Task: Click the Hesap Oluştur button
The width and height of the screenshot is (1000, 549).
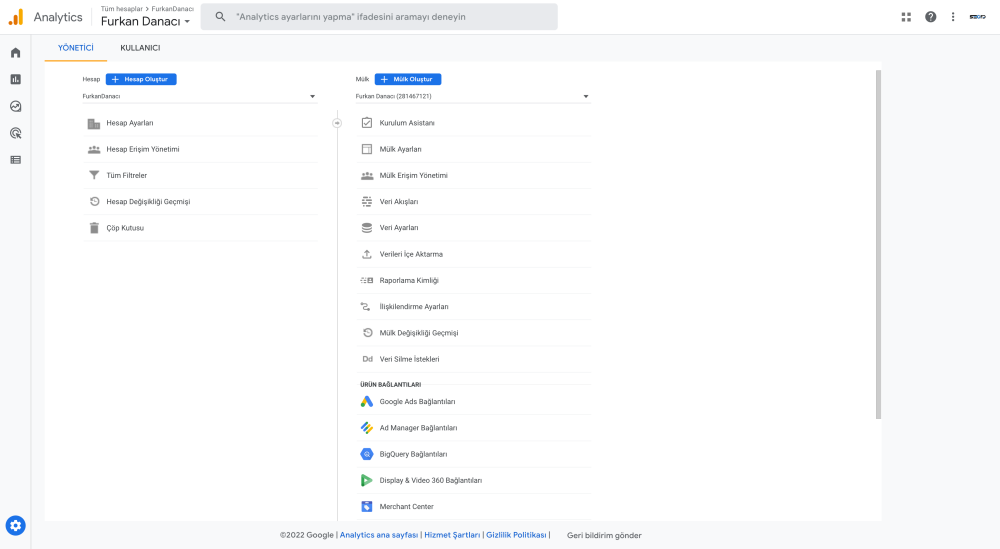Action: click(x=141, y=79)
